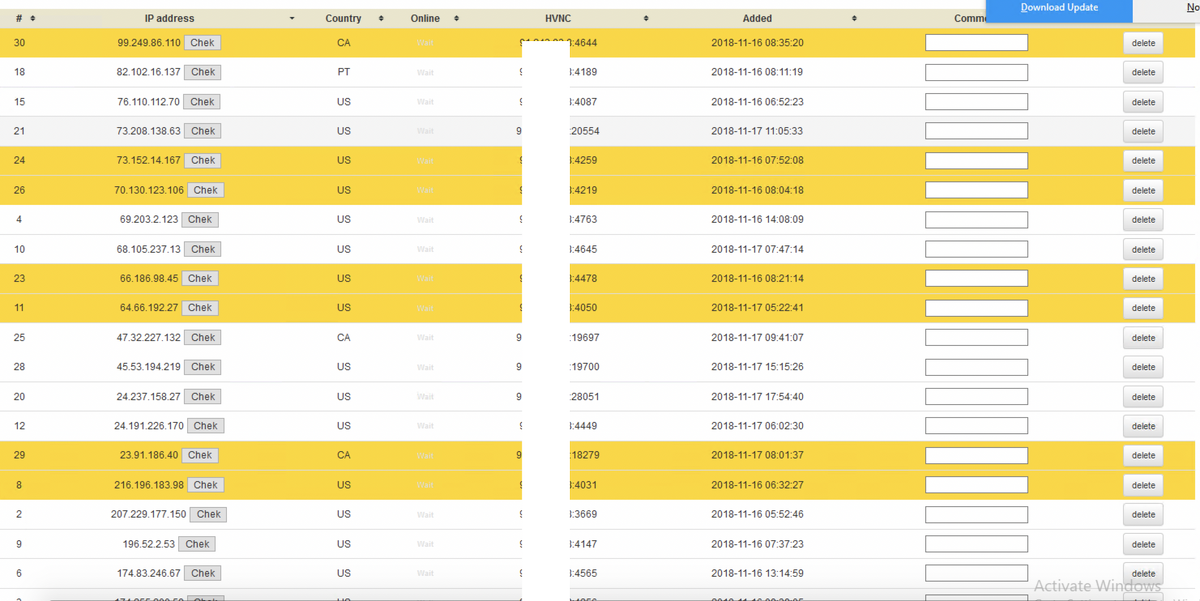Delete row 29 added 2018-11-17 08:01:37
The width and height of the screenshot is (1200, 601).
click(1143, 455)
